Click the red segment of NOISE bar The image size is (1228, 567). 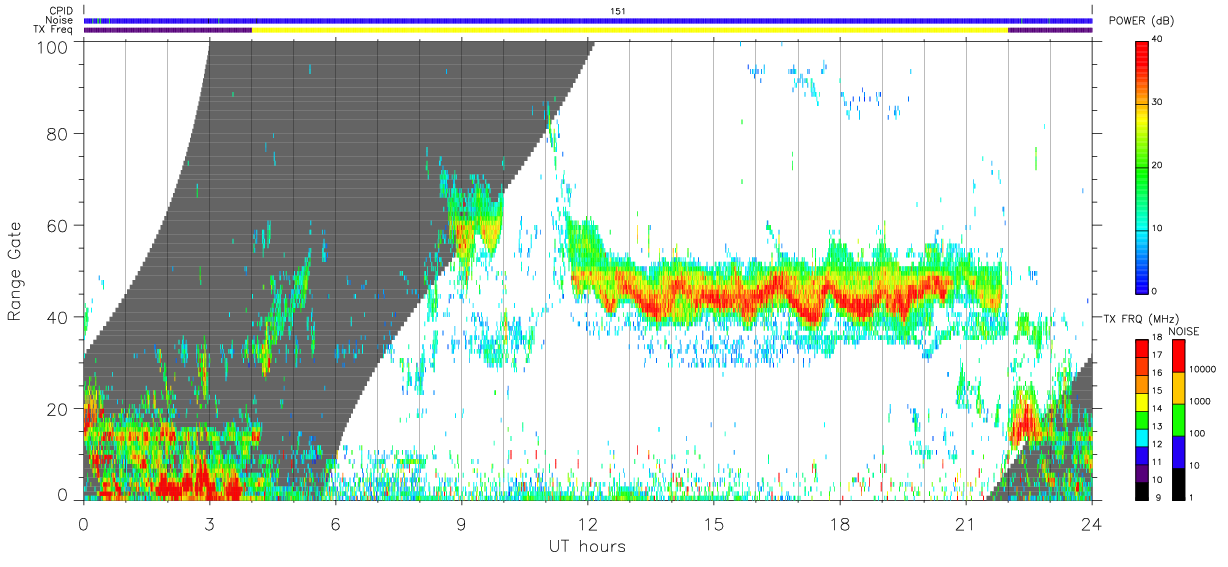coord(1178,356)
